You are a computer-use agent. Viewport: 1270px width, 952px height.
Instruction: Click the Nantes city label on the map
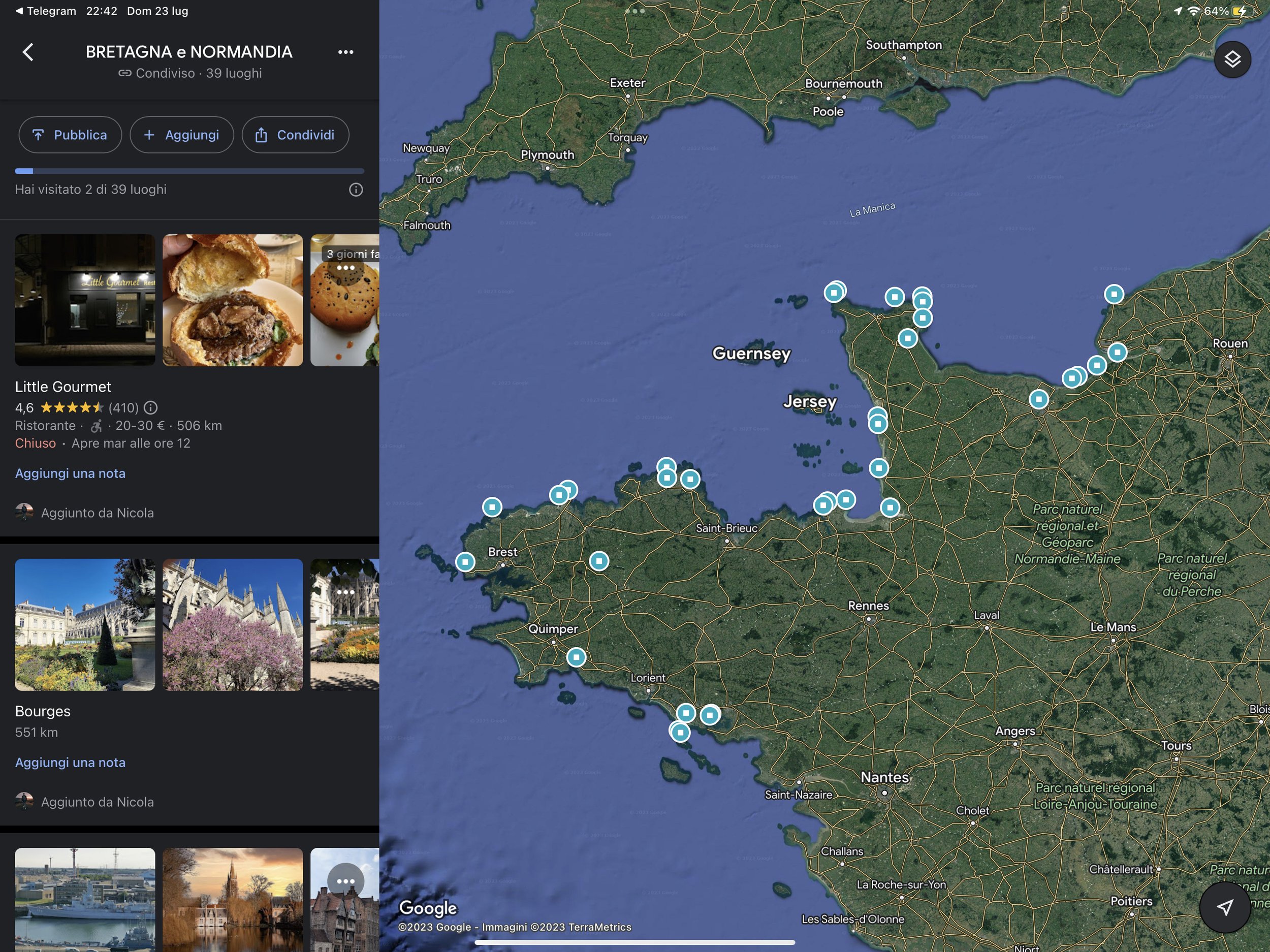click(x=884, y=777)
